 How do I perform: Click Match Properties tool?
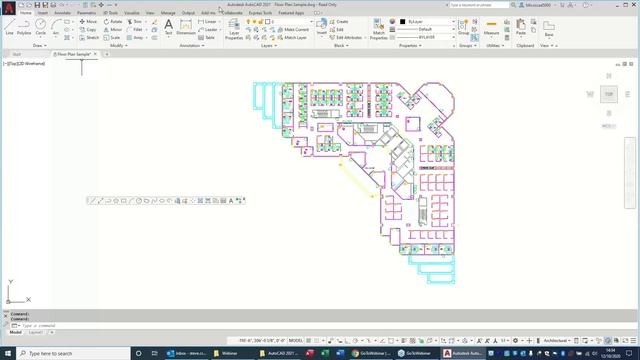pos(378,29)
